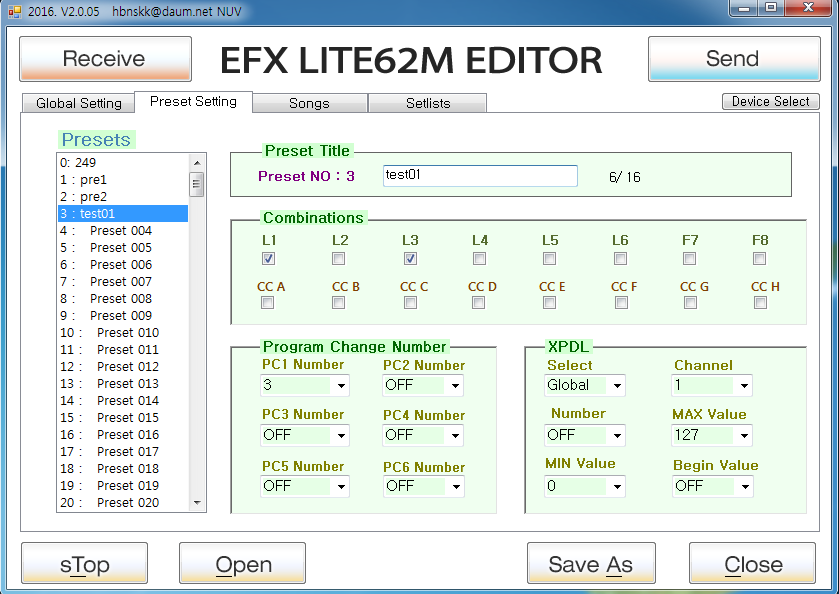Select preset '0: 249' in list
Viewport: 839px width, 594px height.
(x=123, y=163)
